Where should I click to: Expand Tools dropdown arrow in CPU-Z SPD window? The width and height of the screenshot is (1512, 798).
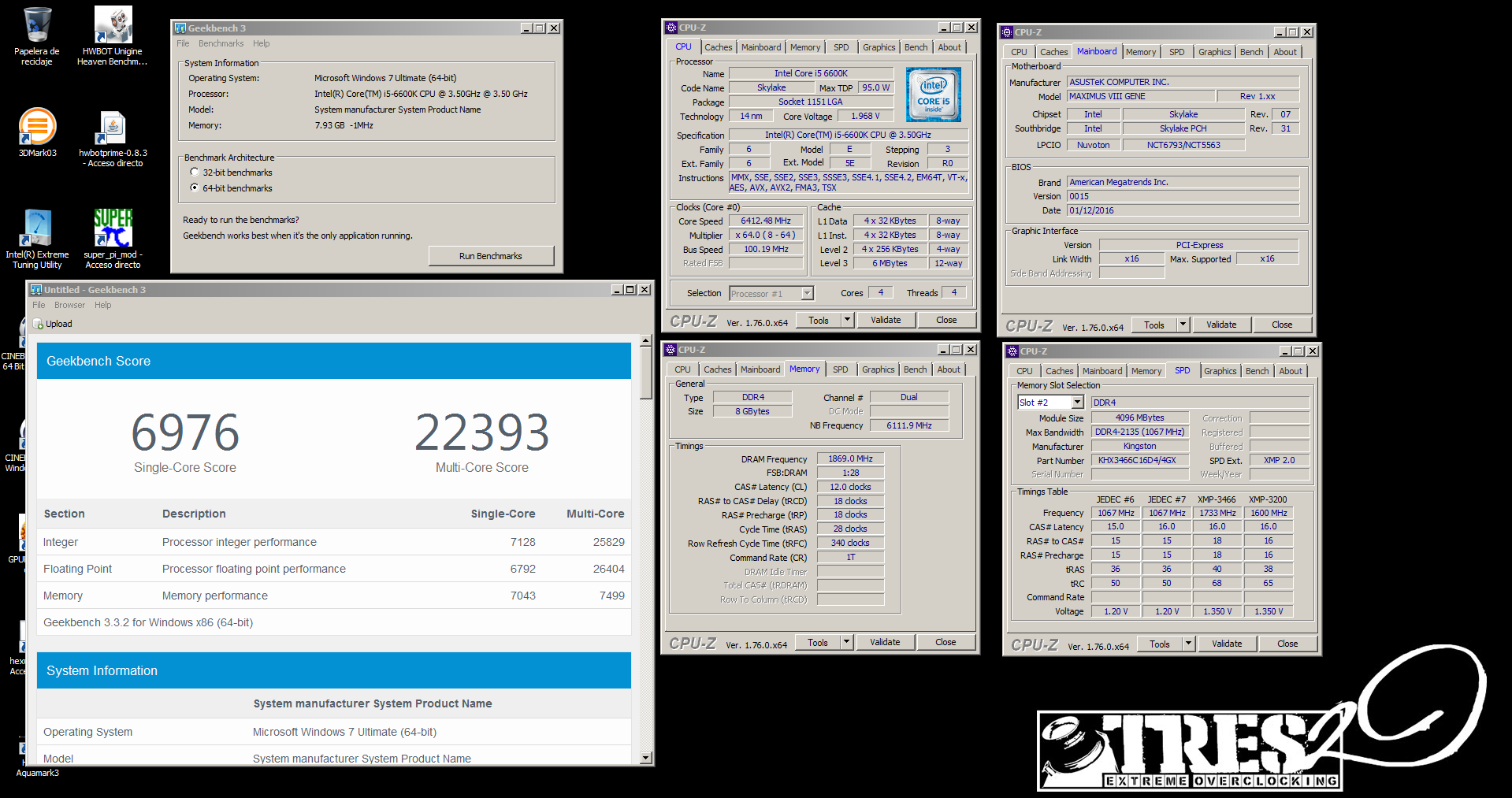(1189, 644)
